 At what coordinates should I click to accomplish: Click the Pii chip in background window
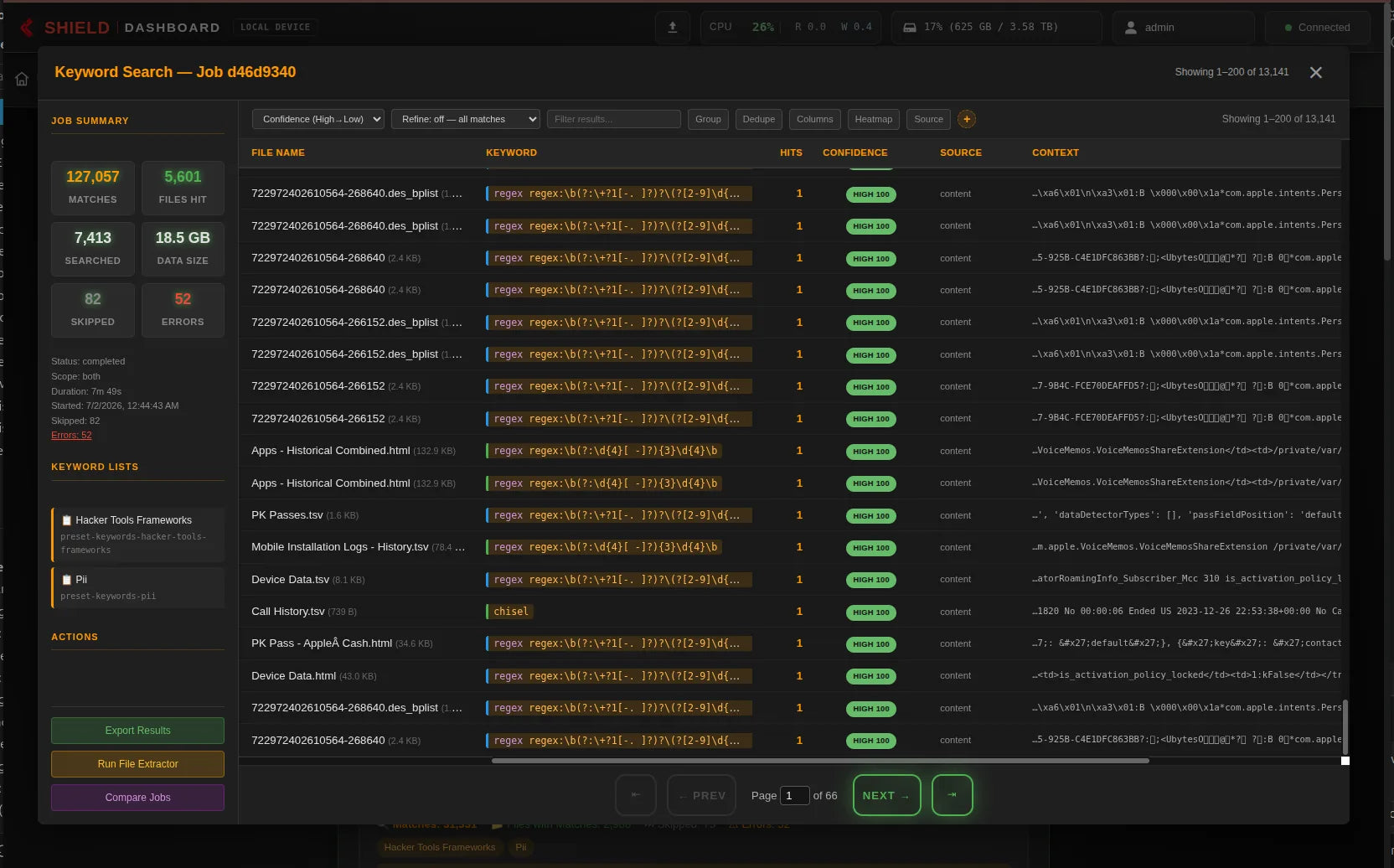tap(521, 847)
